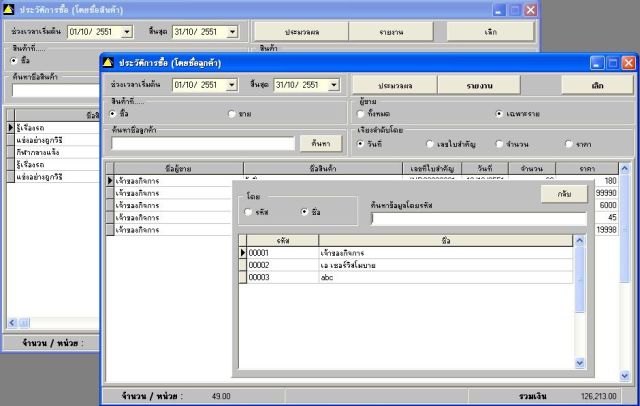Choose the 'ทั้งหมด' radio option
The height and width of the screenshot is (406, 640).
click(360, 114)
